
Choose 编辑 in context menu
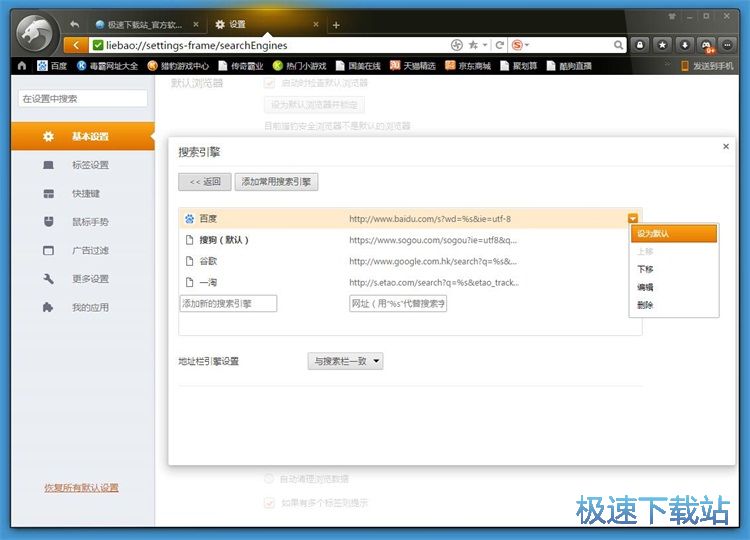[673, 287]
